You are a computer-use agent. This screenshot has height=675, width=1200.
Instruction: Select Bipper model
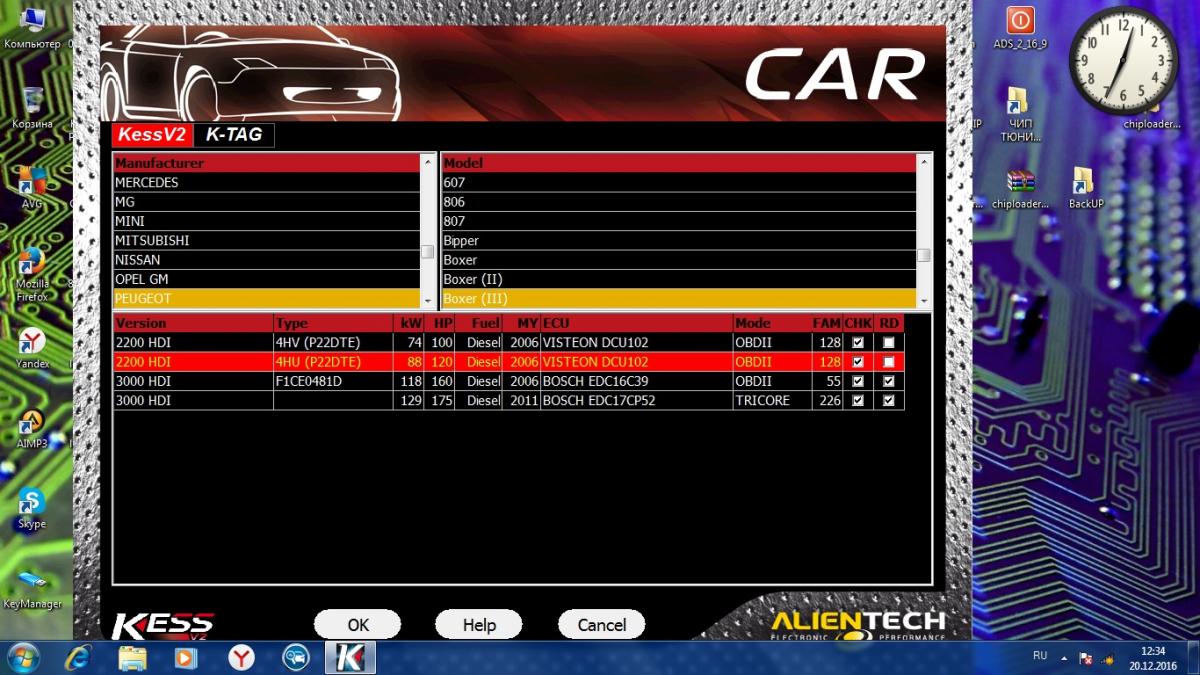[x=679, y=241]
